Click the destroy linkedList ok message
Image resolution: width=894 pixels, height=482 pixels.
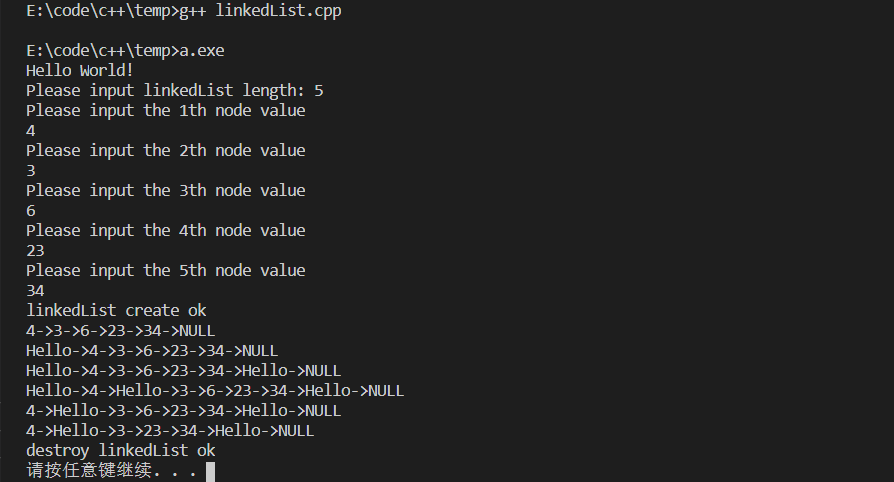pyautogui.click(x=120, y=451)
